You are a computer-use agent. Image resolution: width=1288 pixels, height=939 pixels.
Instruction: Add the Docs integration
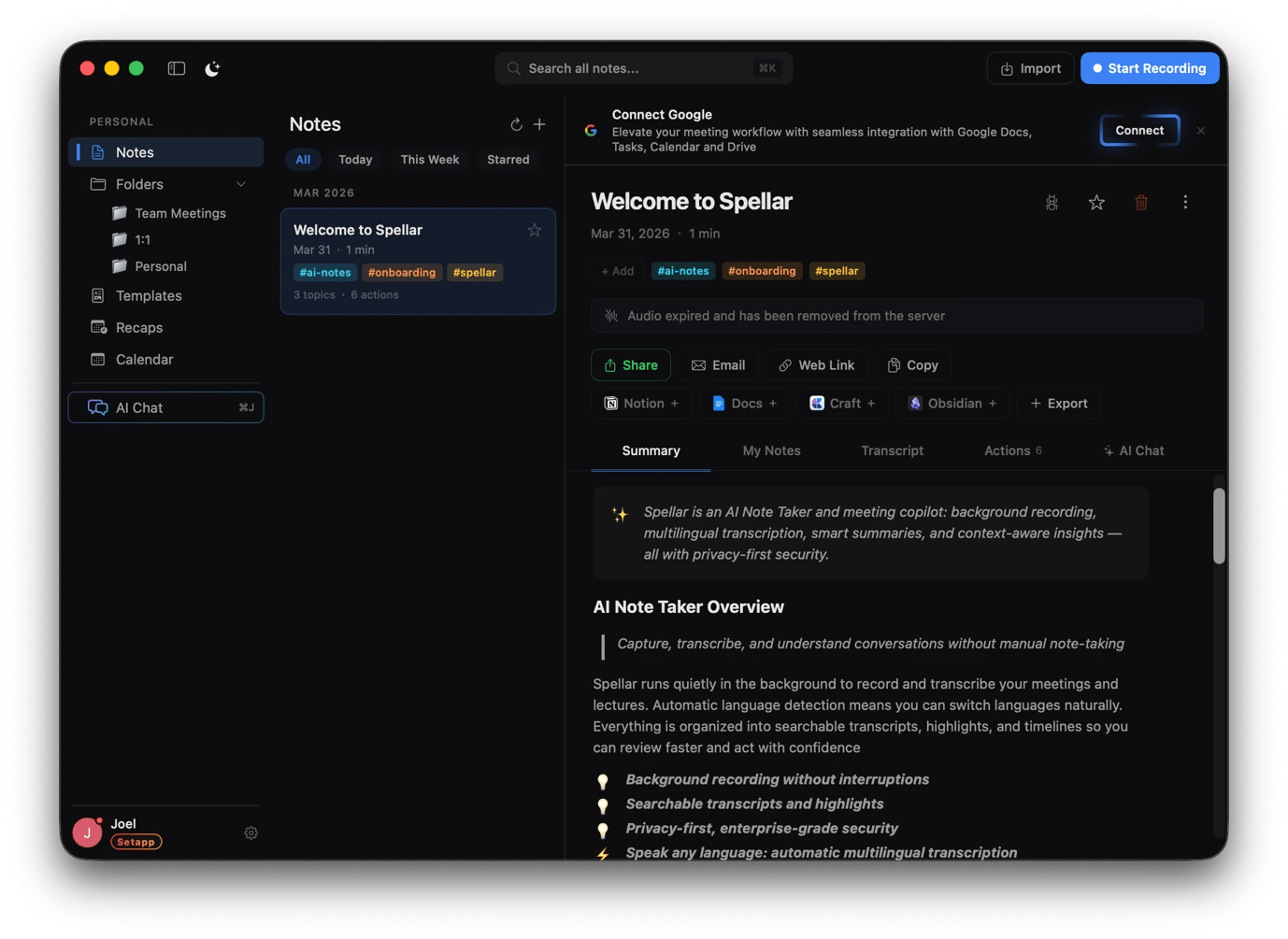(x=745, y=404)
